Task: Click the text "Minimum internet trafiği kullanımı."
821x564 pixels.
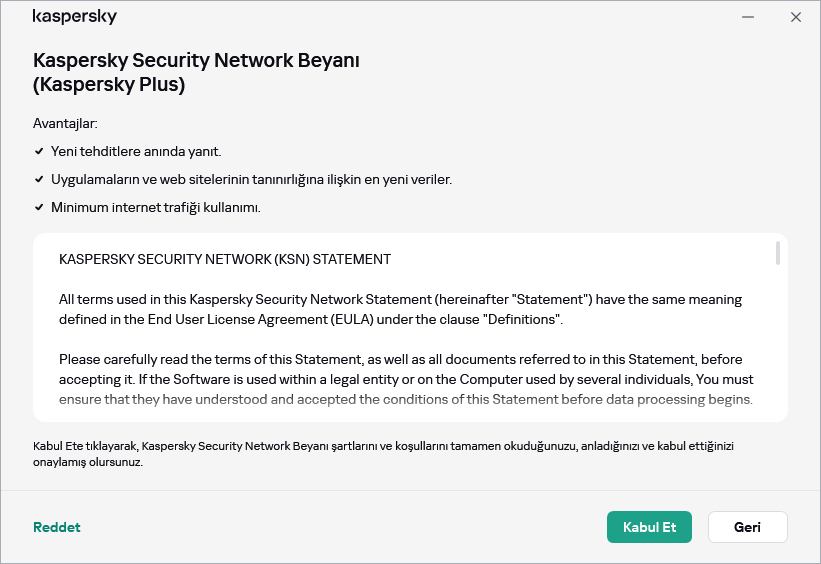Action: point(156,208)
